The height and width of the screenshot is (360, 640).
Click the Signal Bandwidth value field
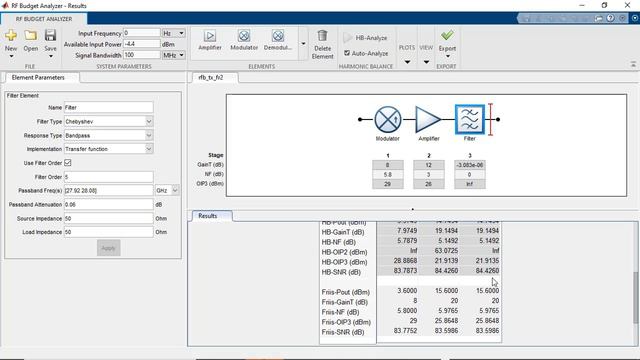coord(142,55)
